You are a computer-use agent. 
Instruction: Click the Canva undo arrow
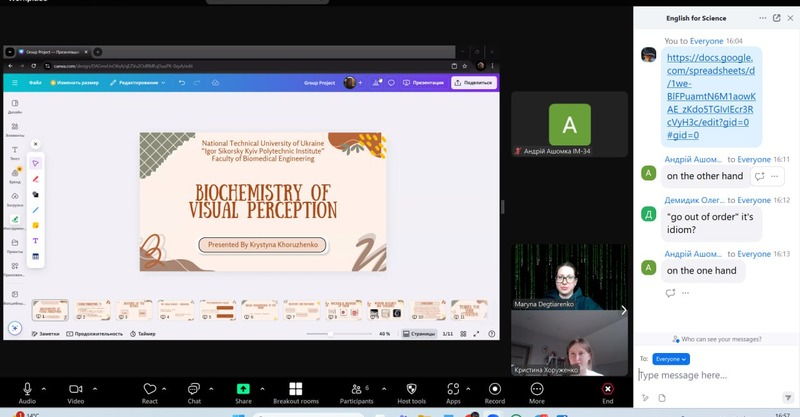pos(182,83)
